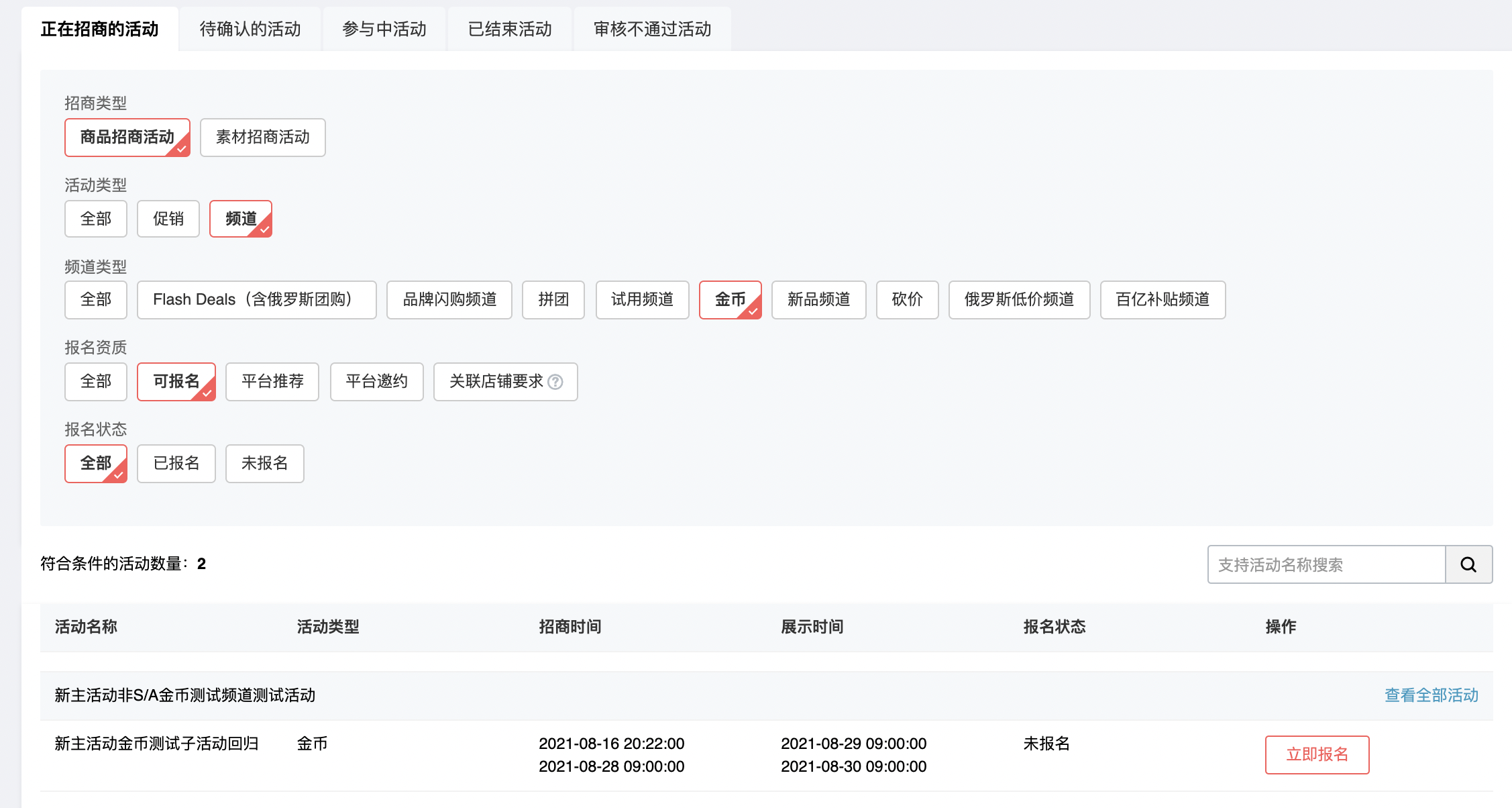The image size is (1512, 808).
Task: Open the 待确认的活动 tab
Action: [250, 29]
